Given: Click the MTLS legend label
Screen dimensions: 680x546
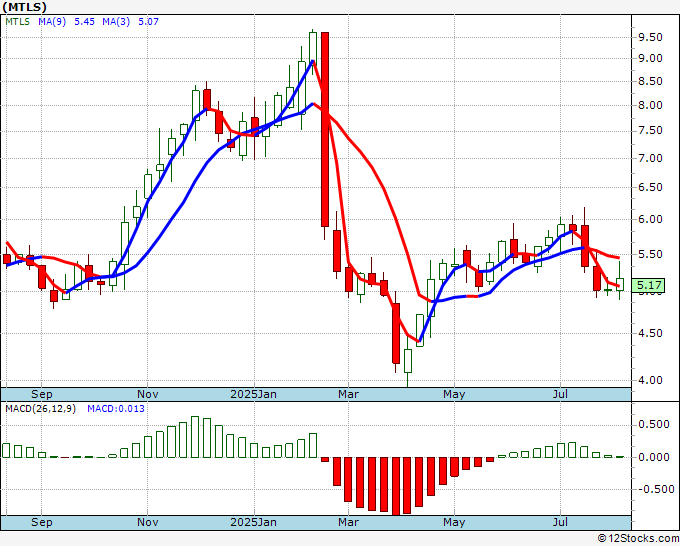Looking at the screenshot, I should [17, 22].
